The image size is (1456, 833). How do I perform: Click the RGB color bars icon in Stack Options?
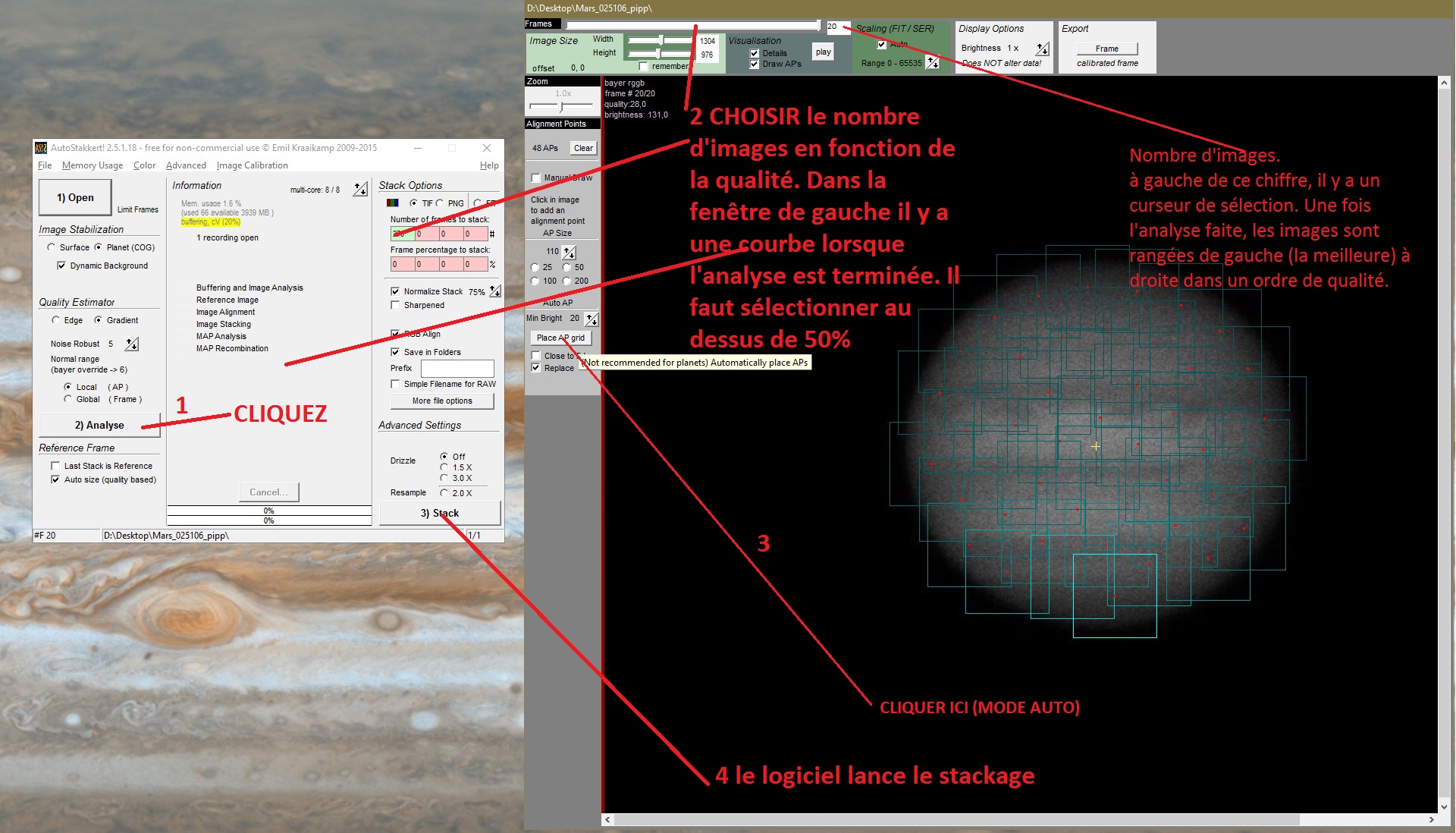(393, 203)
